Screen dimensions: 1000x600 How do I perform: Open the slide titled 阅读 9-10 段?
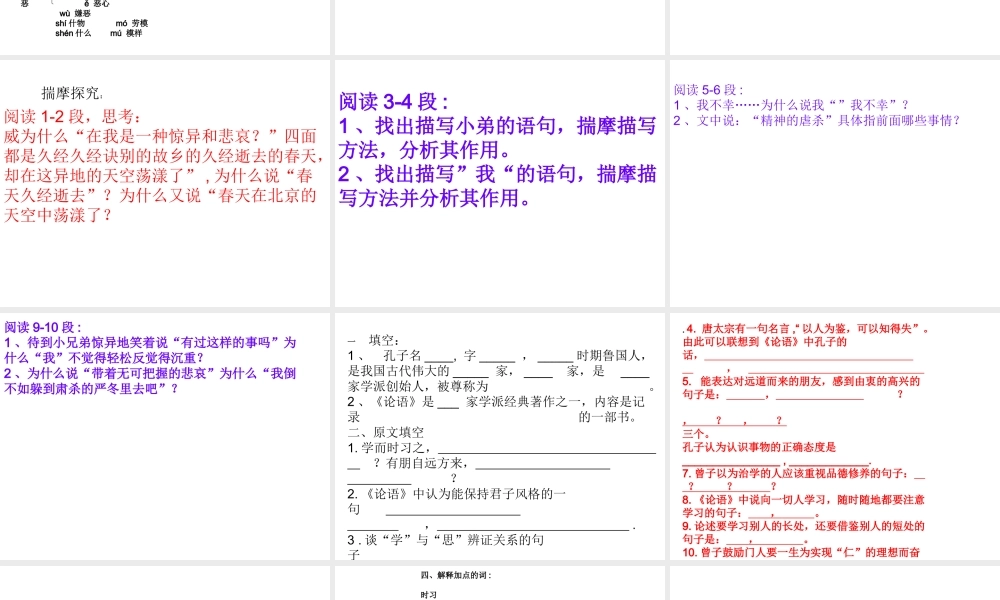(x=165, y=436)
